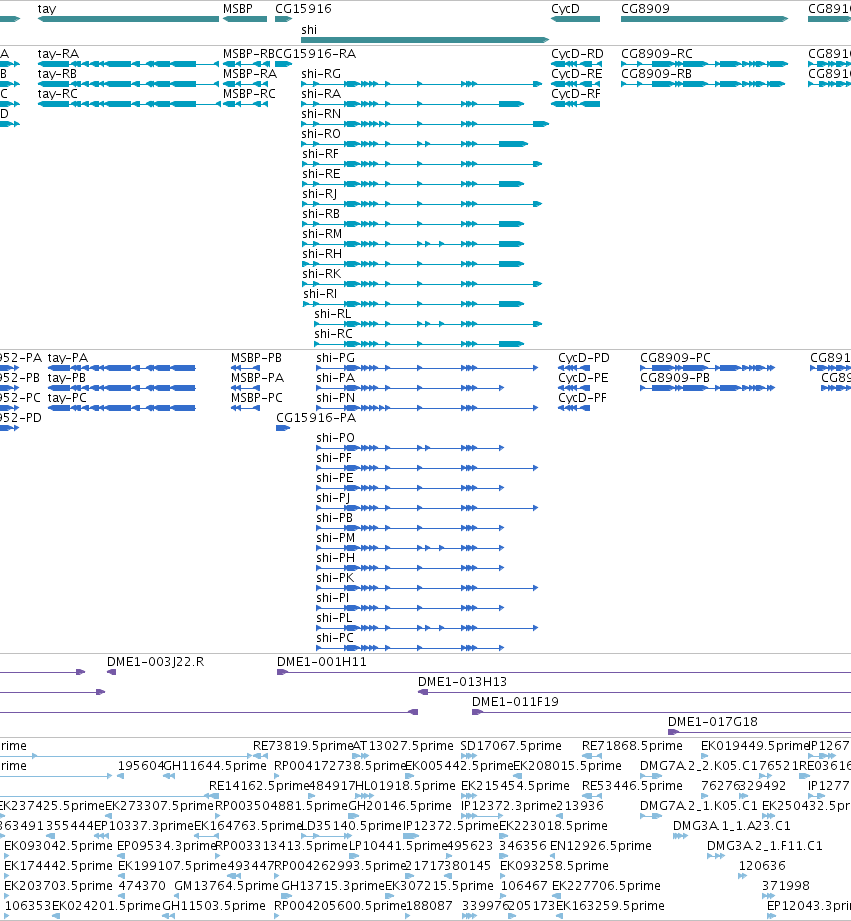
Task: Click the CG8909-PB protein label
Action: 675,378
